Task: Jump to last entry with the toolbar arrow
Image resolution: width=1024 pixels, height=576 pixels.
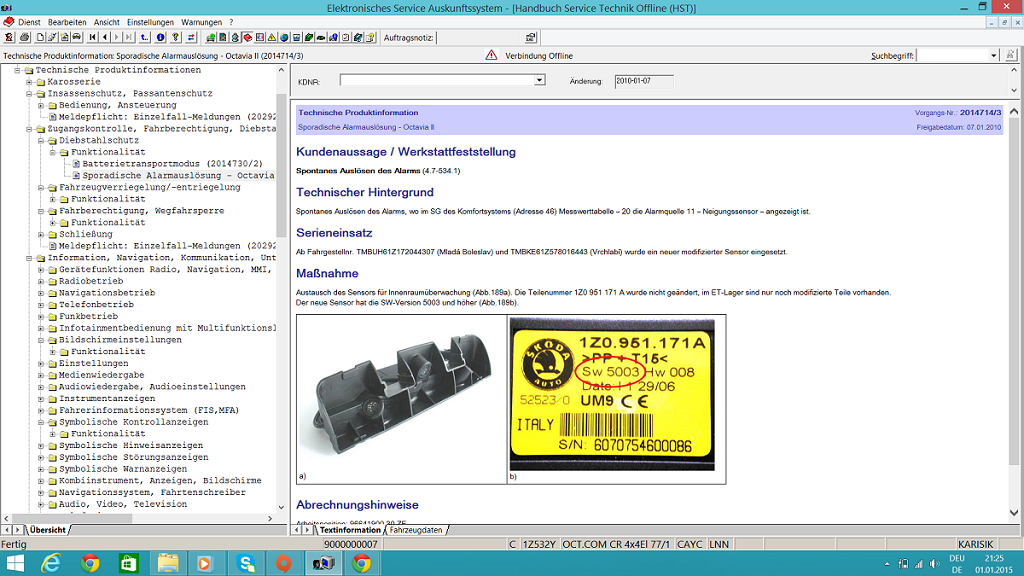Action: (129, 37)
